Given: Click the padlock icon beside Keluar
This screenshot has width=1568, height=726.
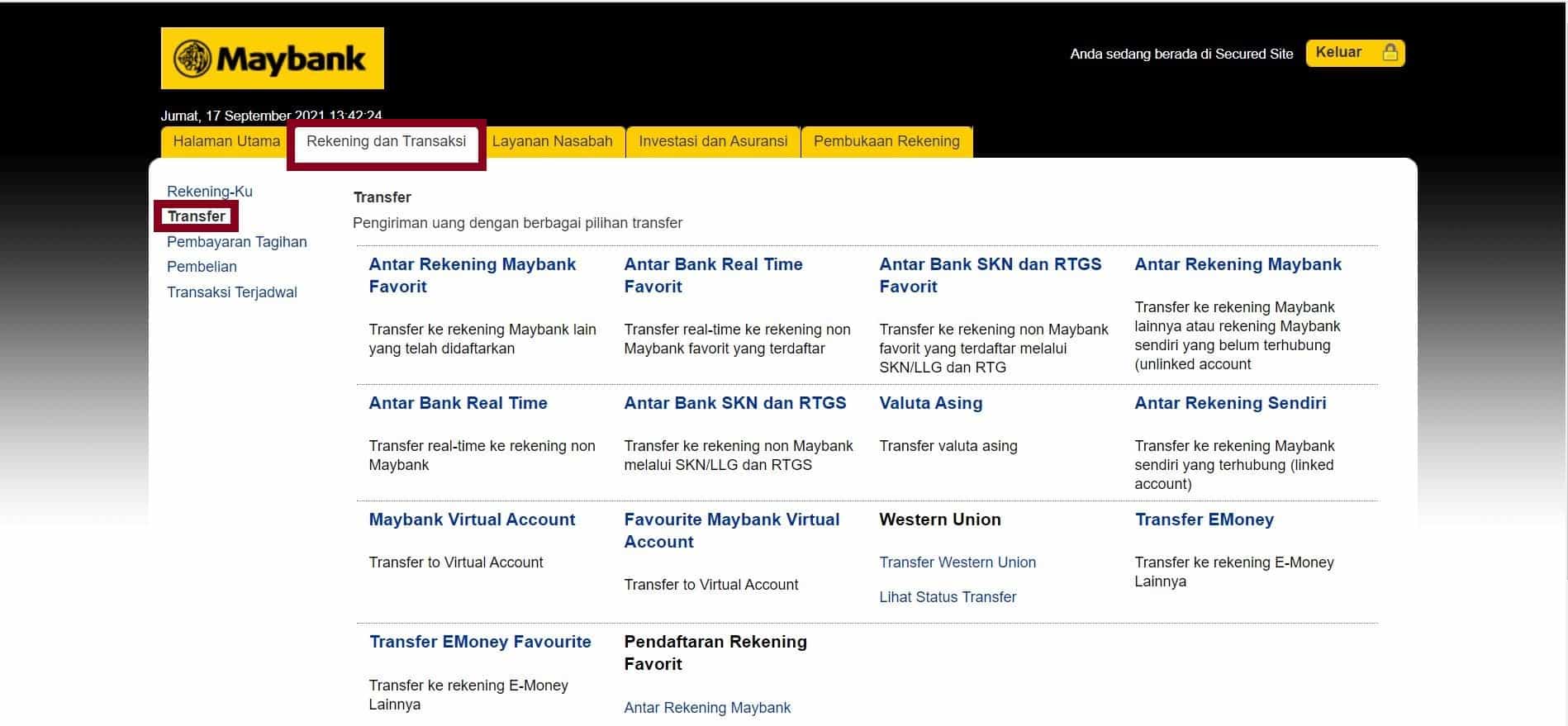Looking at the screenshot, I should coord(1390,53).
